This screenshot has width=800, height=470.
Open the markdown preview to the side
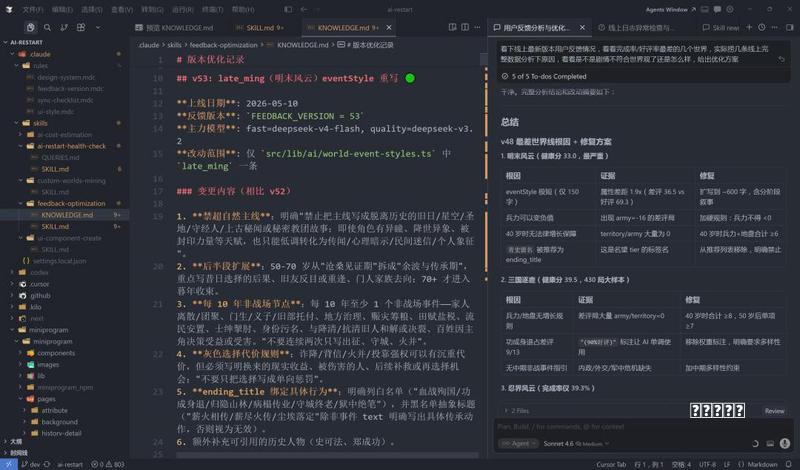452,27
